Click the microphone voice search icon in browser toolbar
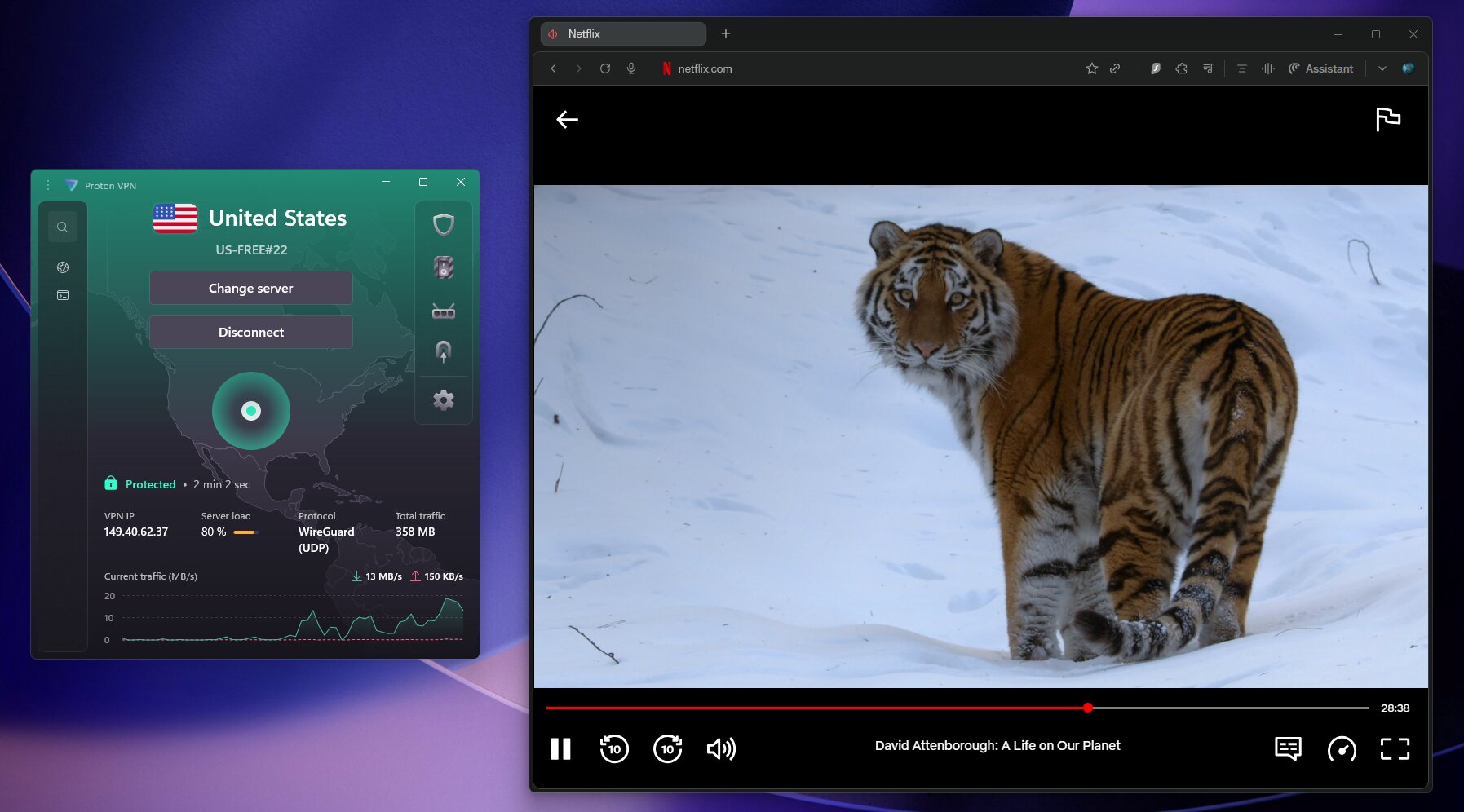1464x812 pixels. [x=631, y=68]
